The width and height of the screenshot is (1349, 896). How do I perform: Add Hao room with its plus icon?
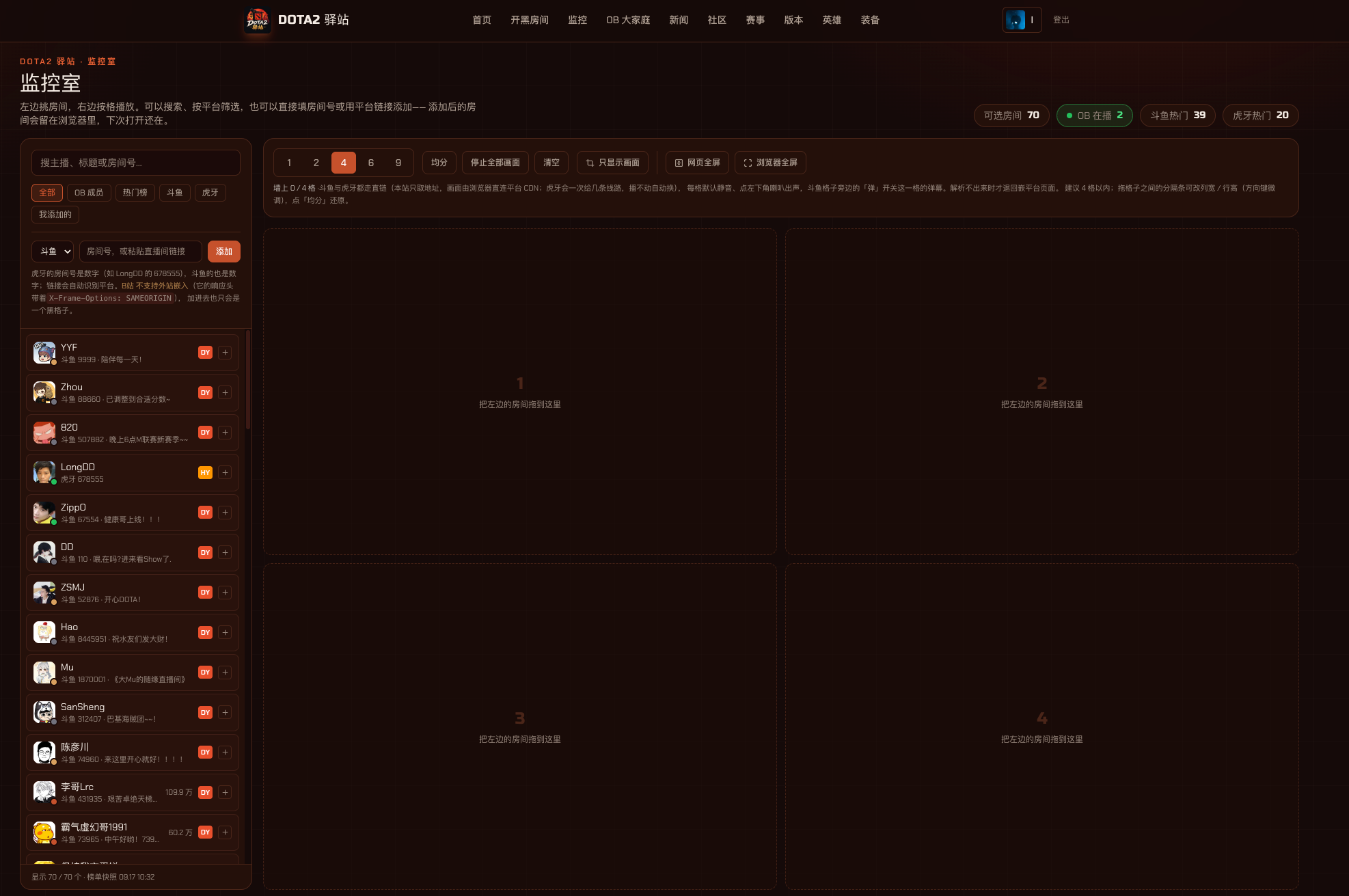(x=225, y=633)
